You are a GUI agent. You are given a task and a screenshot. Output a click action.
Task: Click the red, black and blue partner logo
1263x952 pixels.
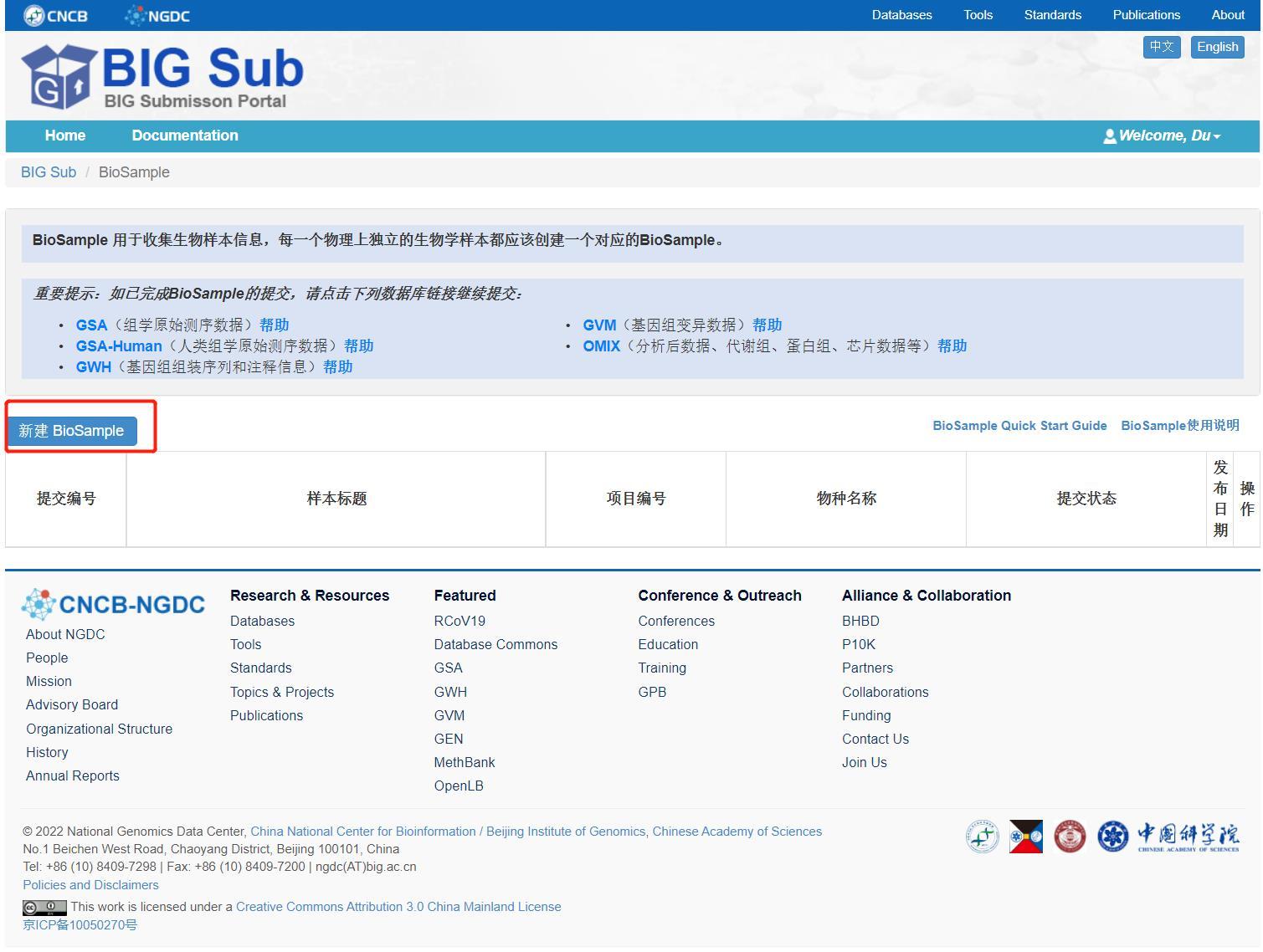tap(1026, 837)
